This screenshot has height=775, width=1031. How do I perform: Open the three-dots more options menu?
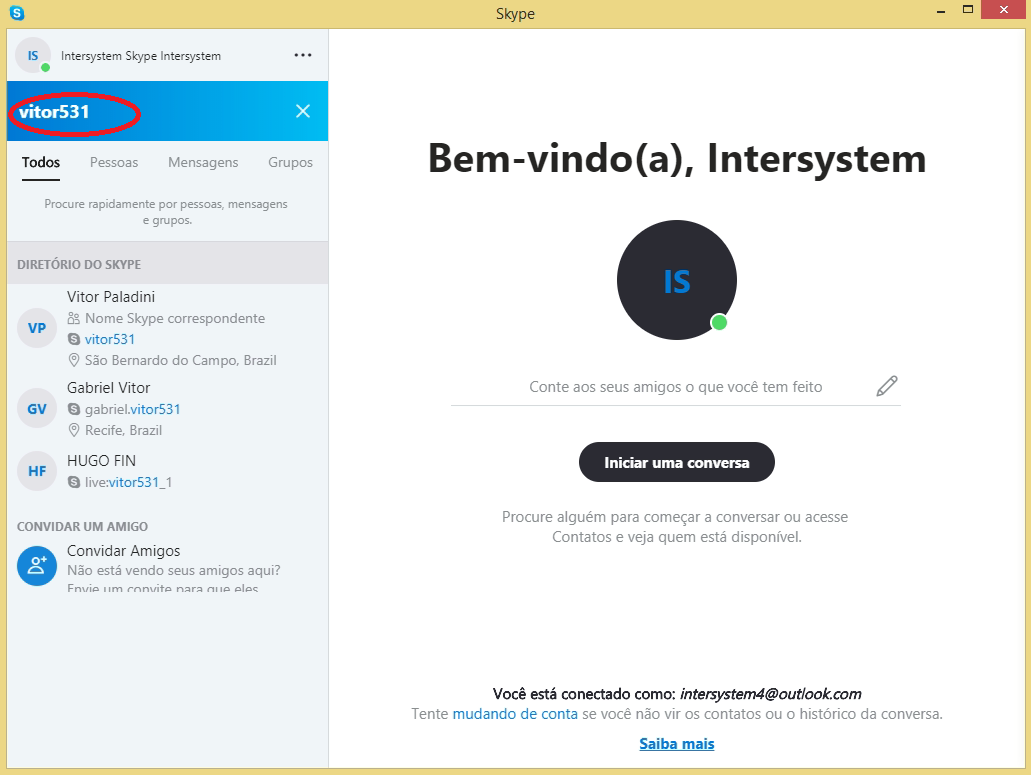coord(302,55)
